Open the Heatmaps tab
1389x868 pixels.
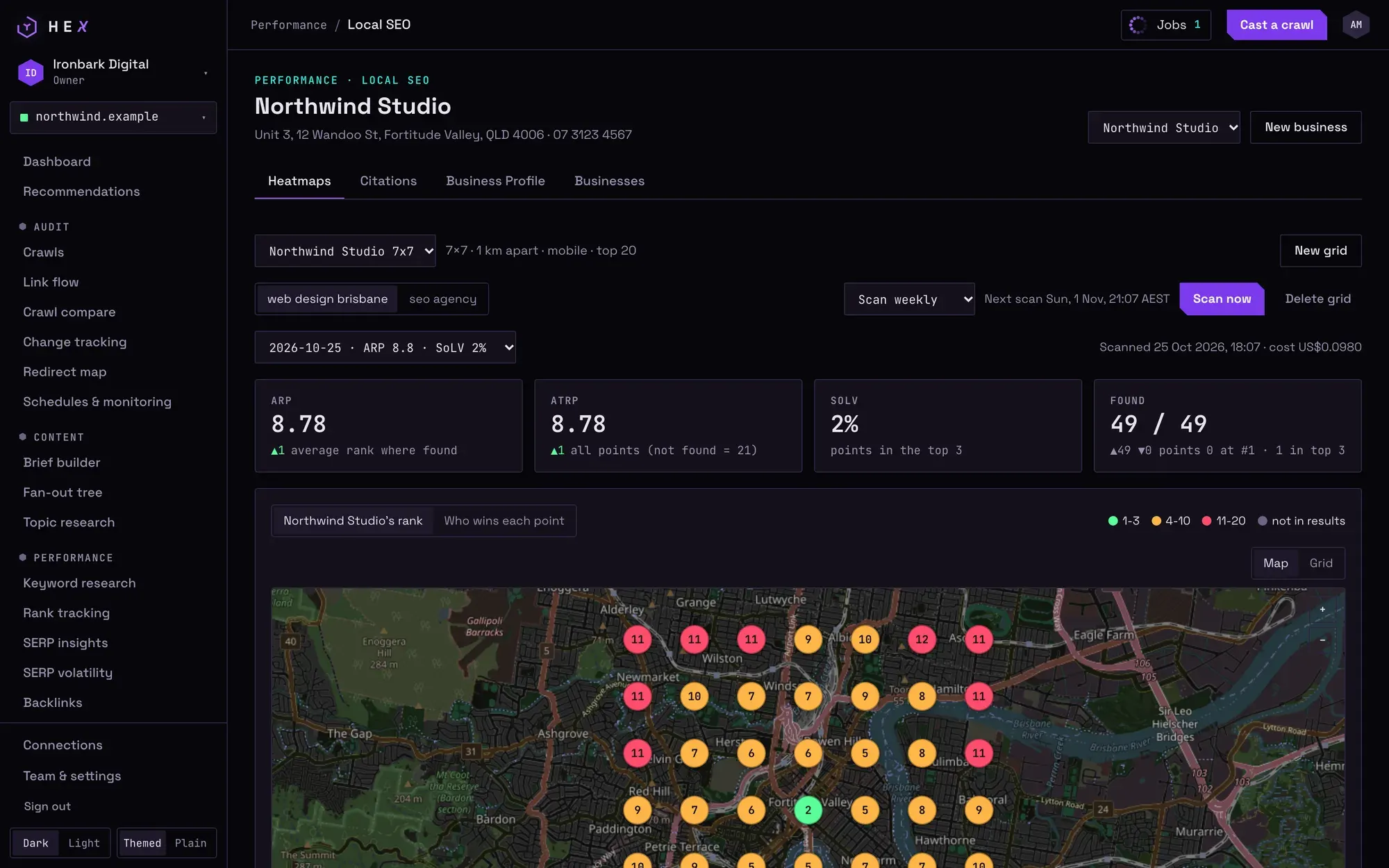[x=299, y=181]
